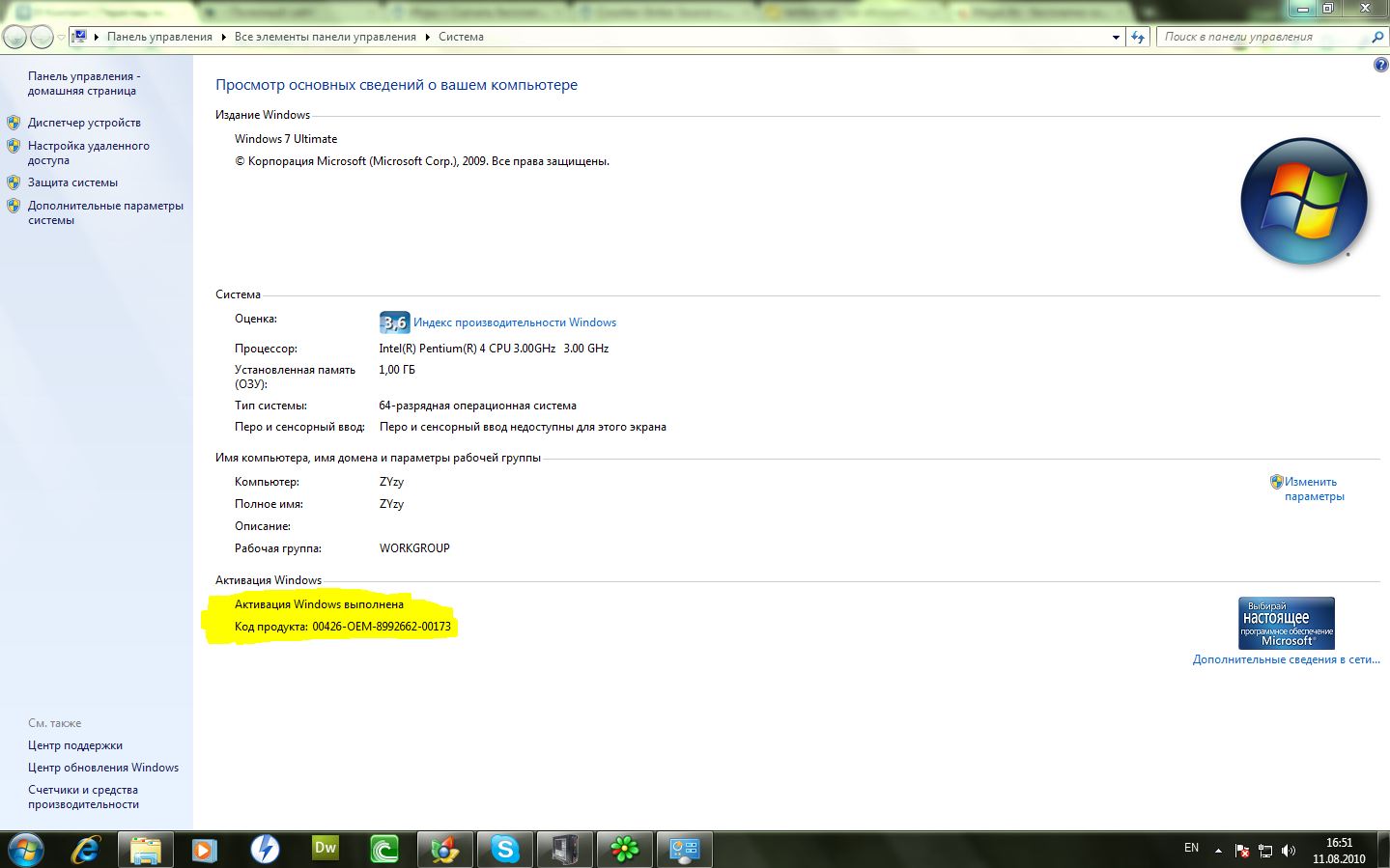Screen dimensions: 1390x868
Task: Click the search magnifier icon
Action: (x=1377, y=37)
